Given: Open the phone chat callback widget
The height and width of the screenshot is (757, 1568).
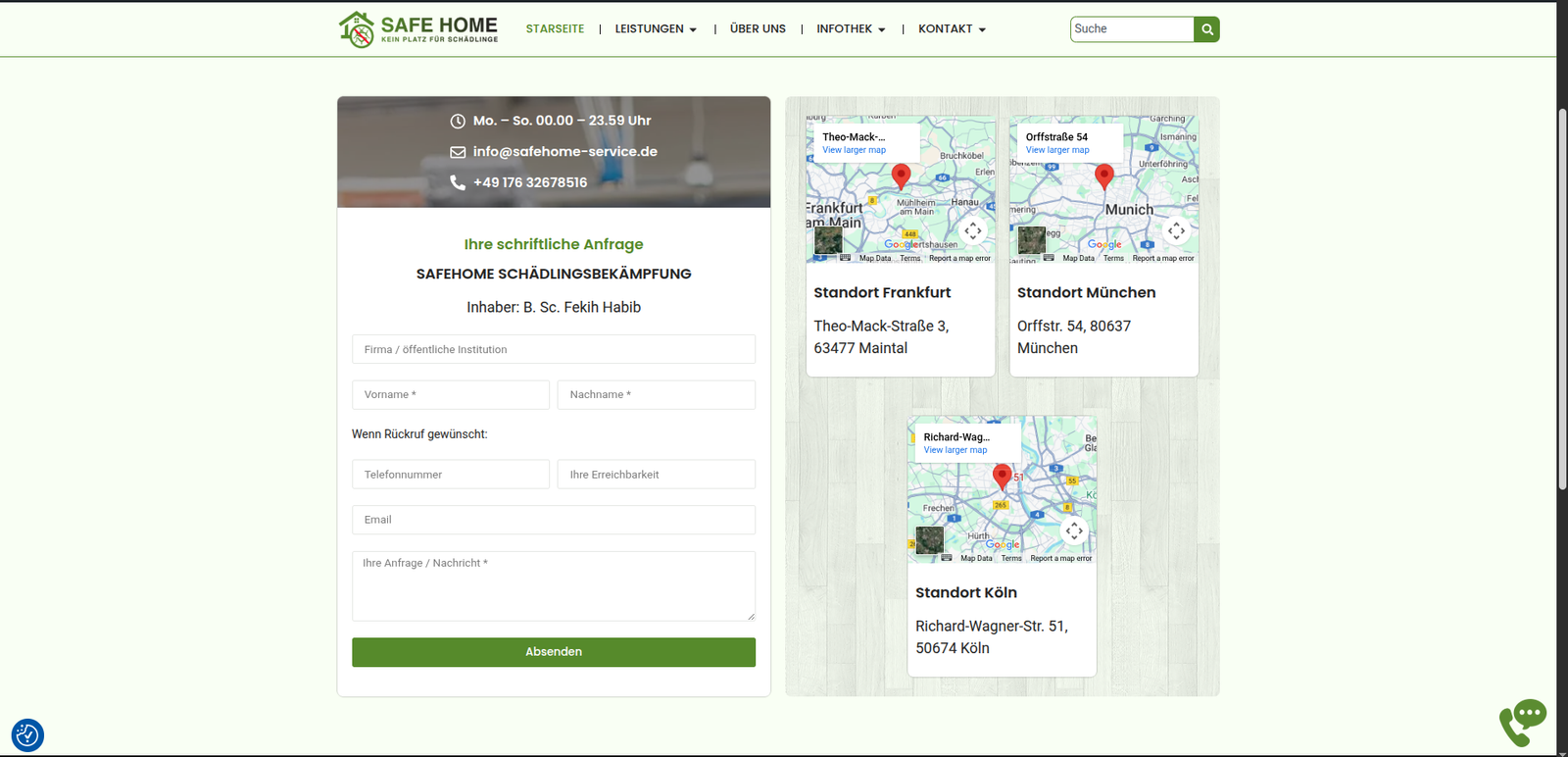Looking at the screenshot, I should point(1522,722).
